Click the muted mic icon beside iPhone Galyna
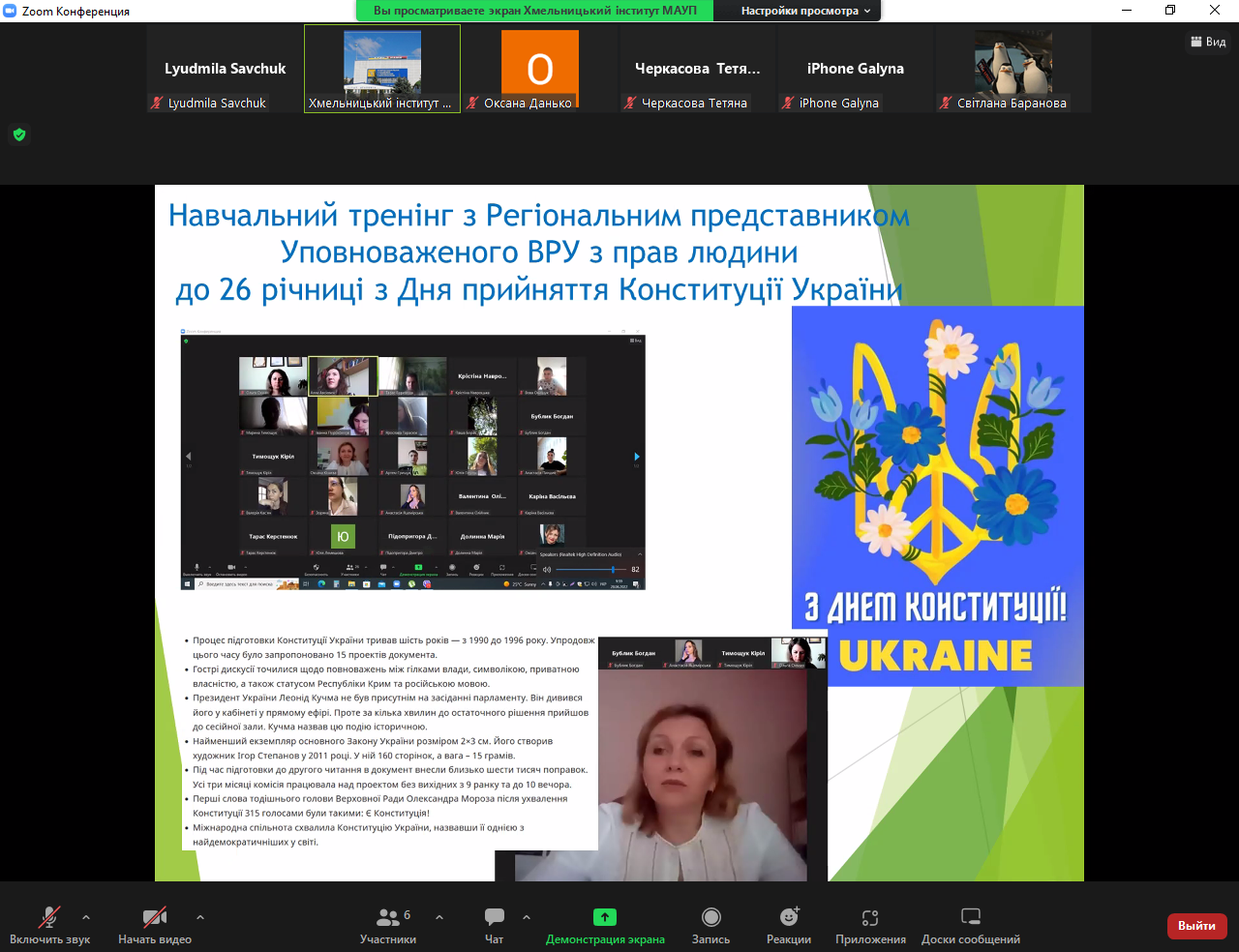Image resolution: width=1239 pixels, height=952 pixels. pos(789,103)
